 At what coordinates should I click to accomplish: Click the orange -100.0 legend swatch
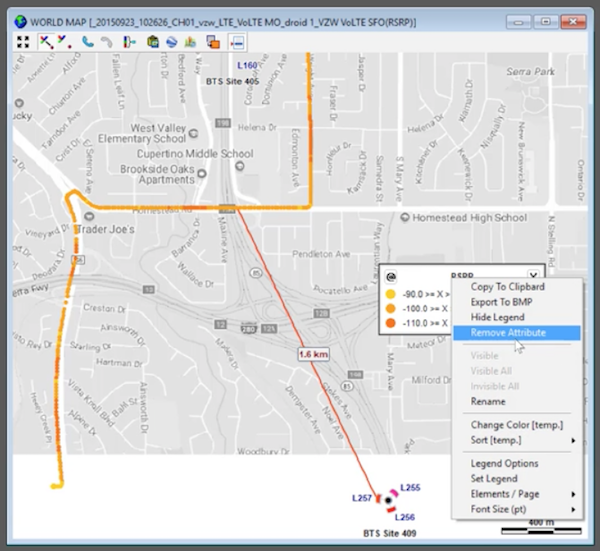coord(390,308)
